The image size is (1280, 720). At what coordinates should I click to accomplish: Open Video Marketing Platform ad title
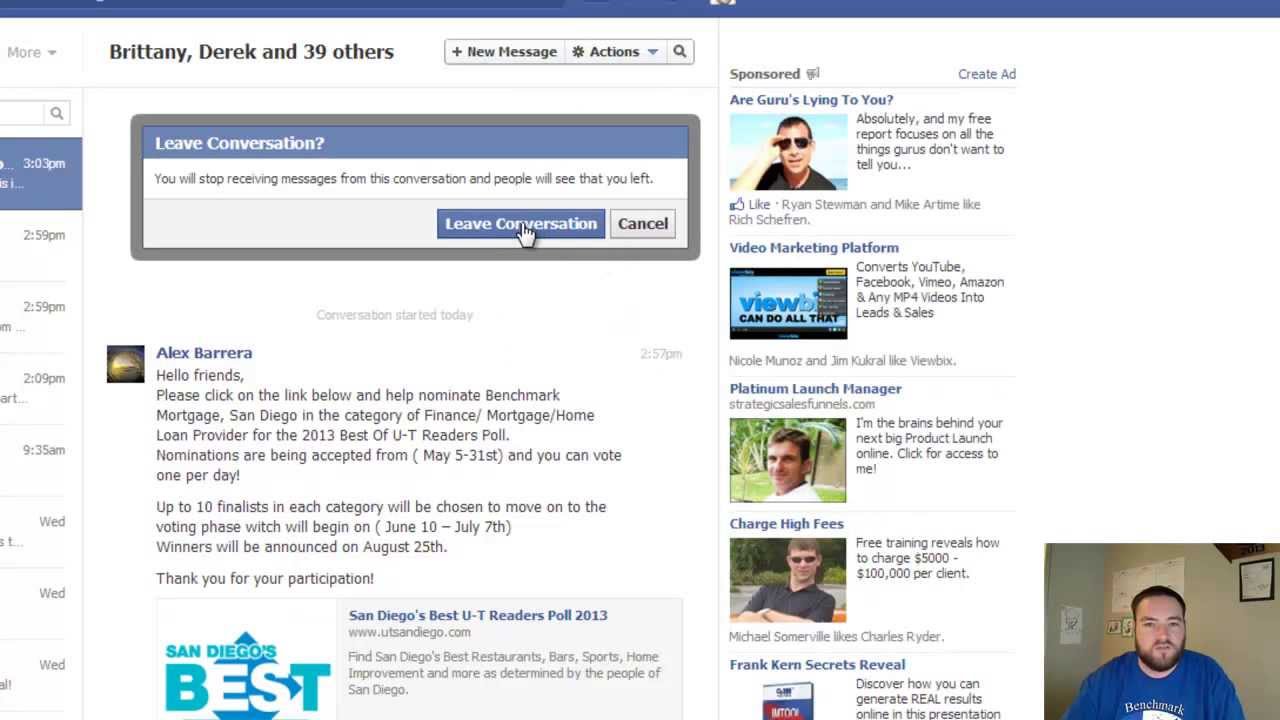(x=814, y=248)
